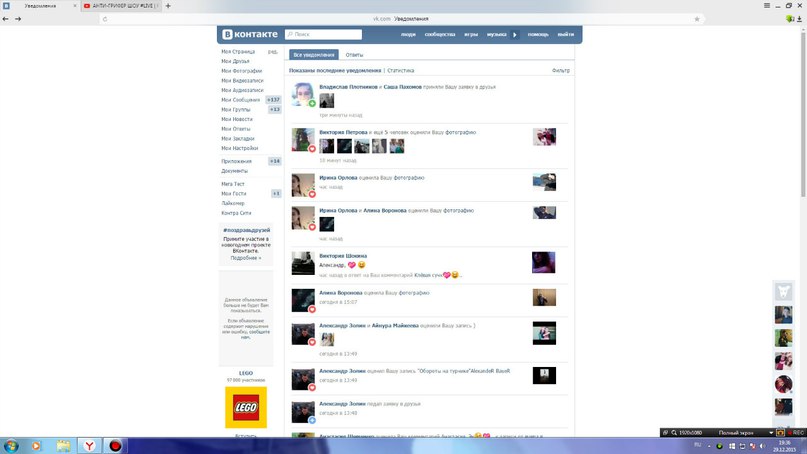Open a new browser tab with plus
807x454 pixels.
[x=168, y=6]
